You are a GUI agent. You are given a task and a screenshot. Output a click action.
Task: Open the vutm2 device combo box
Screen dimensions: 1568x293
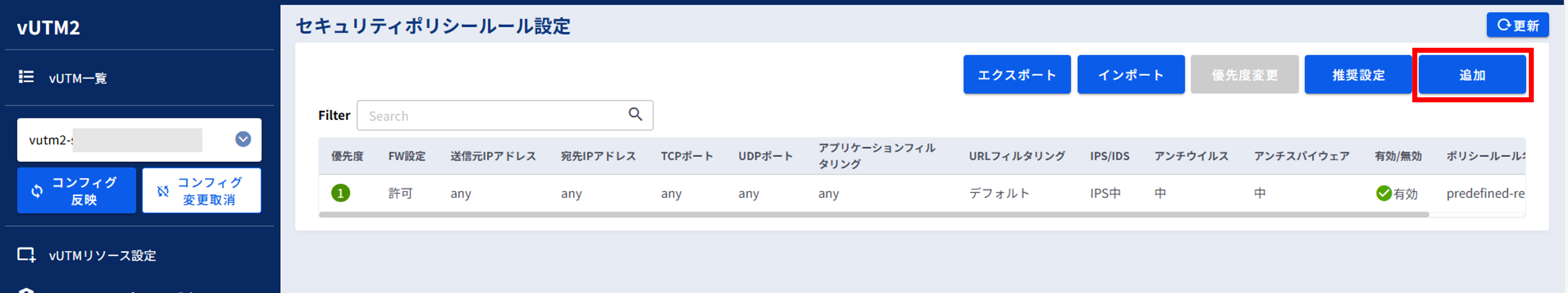[139, 139]
